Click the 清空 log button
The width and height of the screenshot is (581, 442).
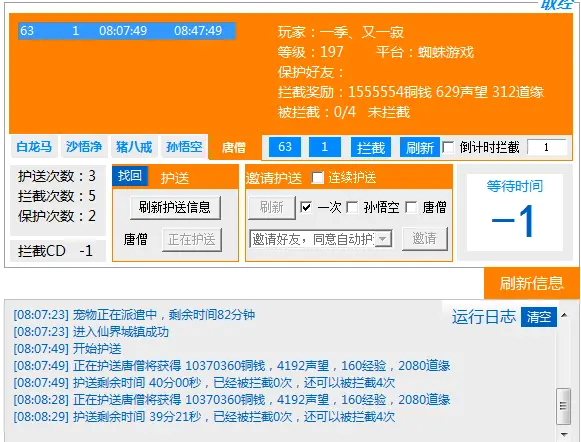539,317
